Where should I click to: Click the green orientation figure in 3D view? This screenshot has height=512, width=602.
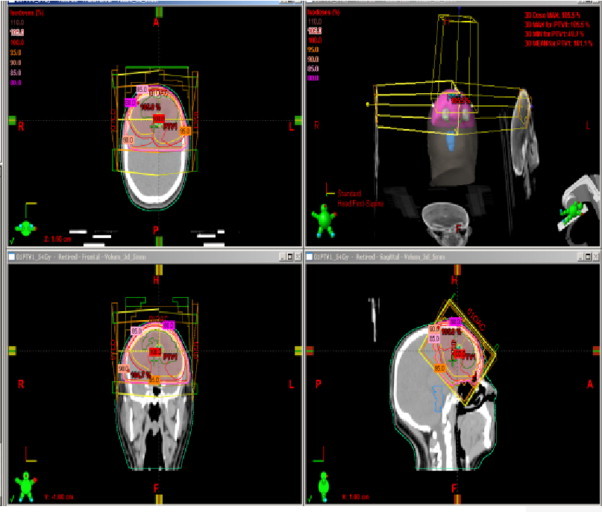[x=323, y=217]
